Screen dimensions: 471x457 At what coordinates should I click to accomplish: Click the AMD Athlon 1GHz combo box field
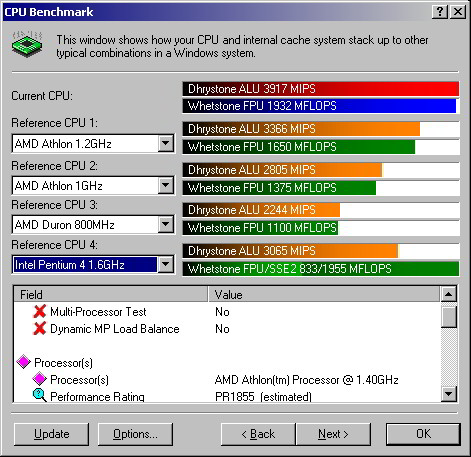click(x=93, y=185)
